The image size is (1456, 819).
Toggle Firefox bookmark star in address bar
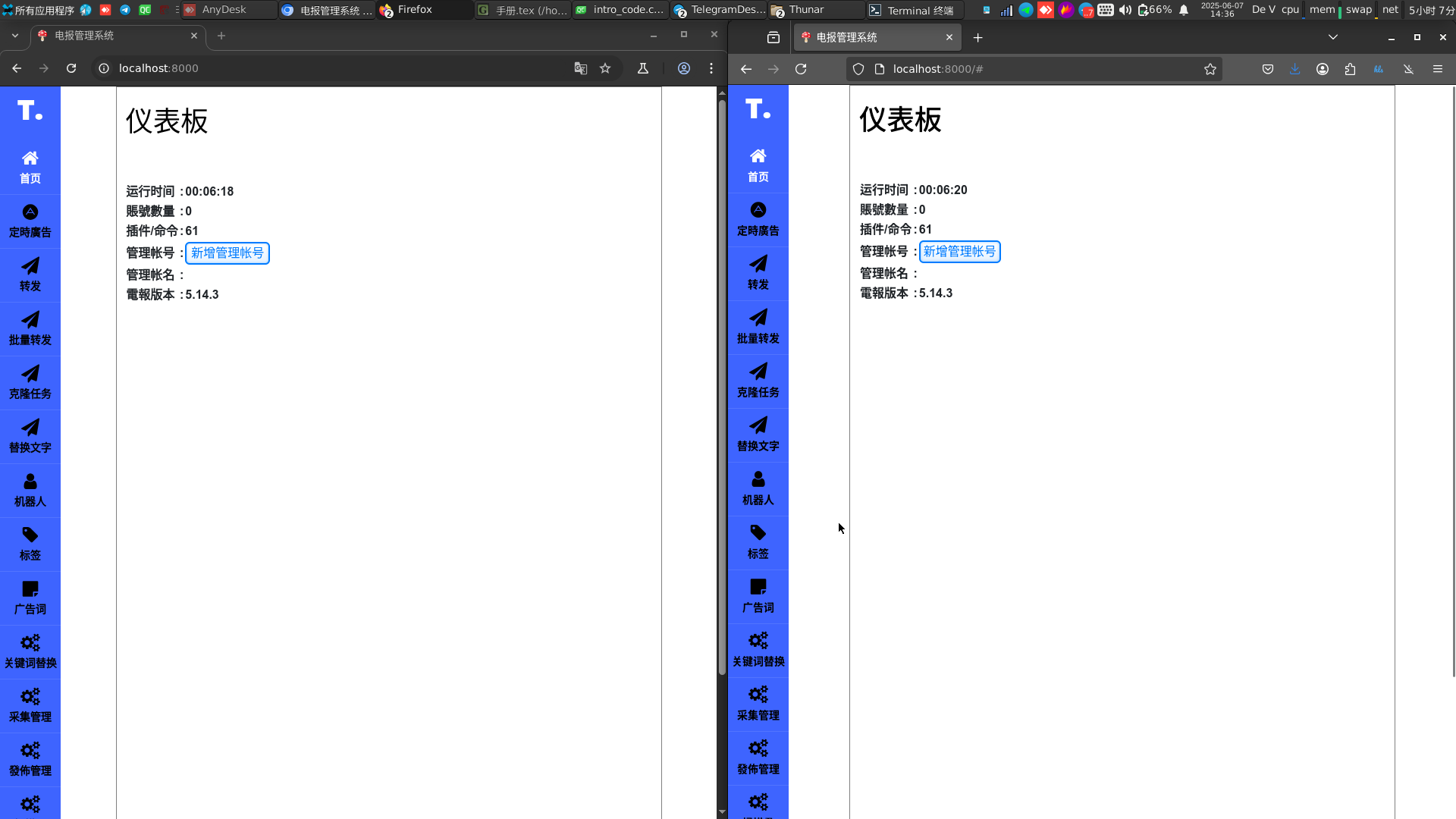[1210, 69]
